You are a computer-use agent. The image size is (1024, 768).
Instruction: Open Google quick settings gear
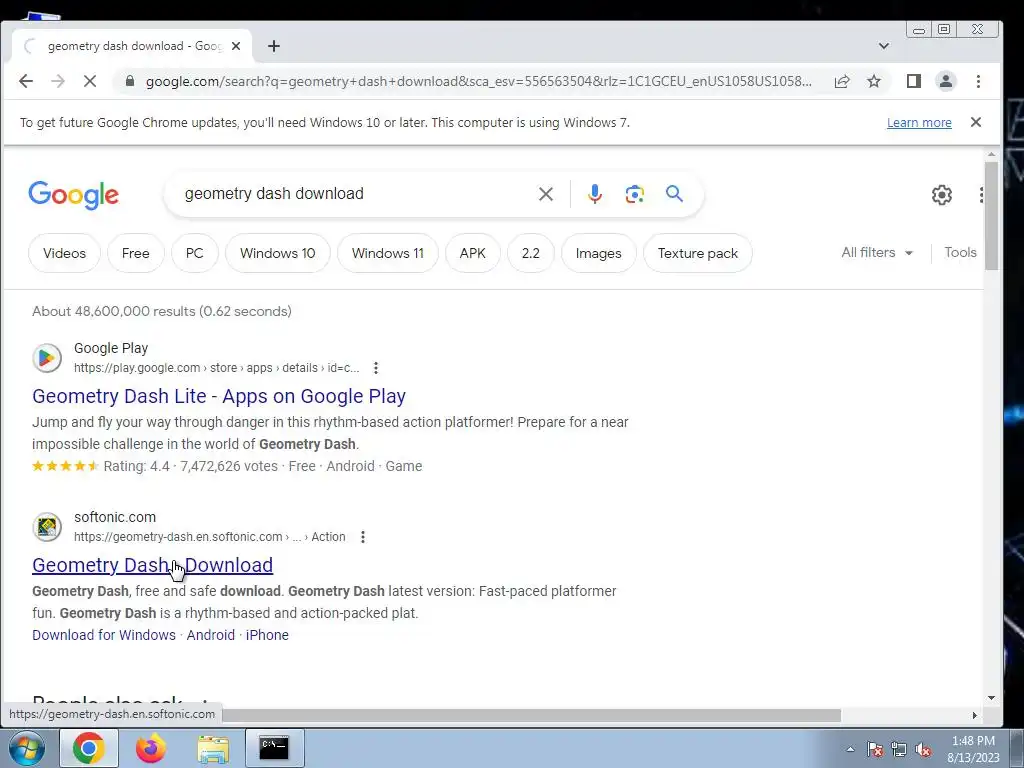pos(942,195)
